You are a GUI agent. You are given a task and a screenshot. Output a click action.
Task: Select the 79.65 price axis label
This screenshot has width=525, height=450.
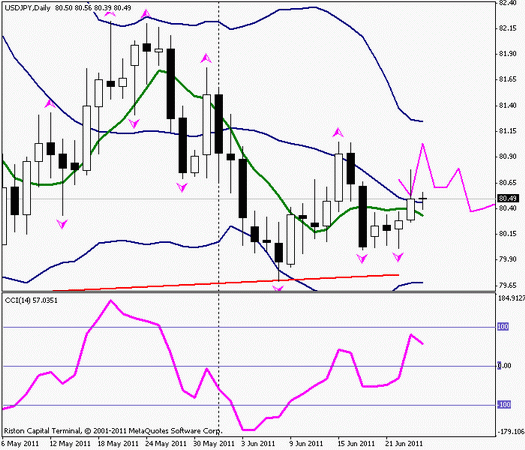(x=508, y=285)
